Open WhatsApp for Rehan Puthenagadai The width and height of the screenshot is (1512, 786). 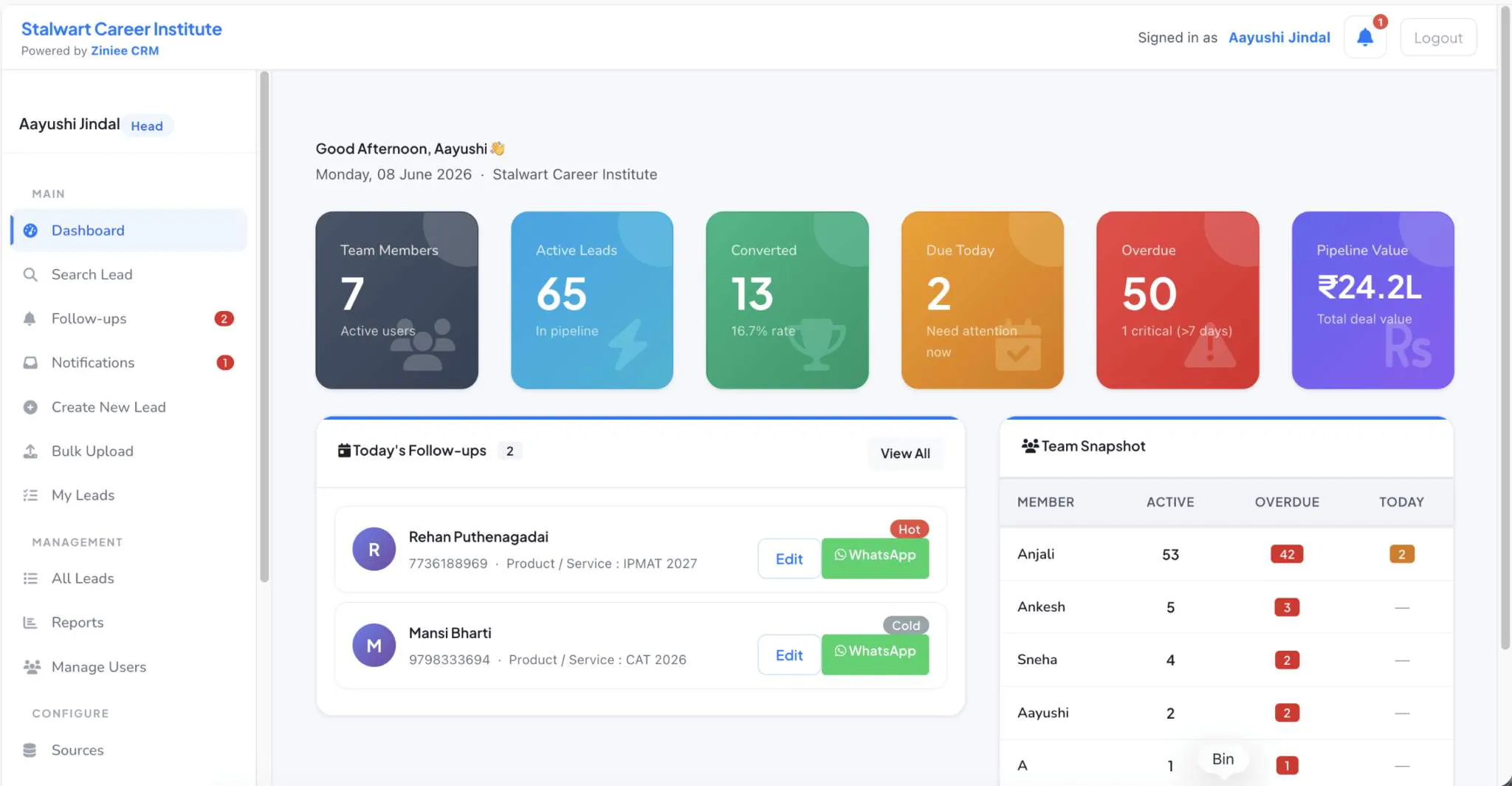point(875,558)
